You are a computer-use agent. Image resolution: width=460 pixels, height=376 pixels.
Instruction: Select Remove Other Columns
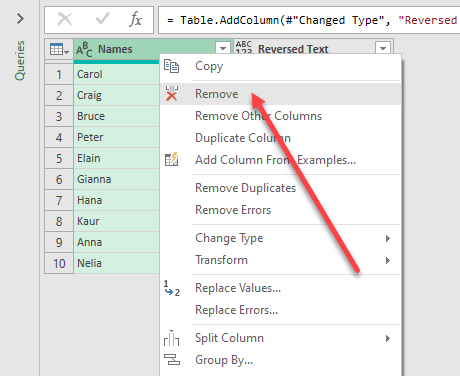280,116
